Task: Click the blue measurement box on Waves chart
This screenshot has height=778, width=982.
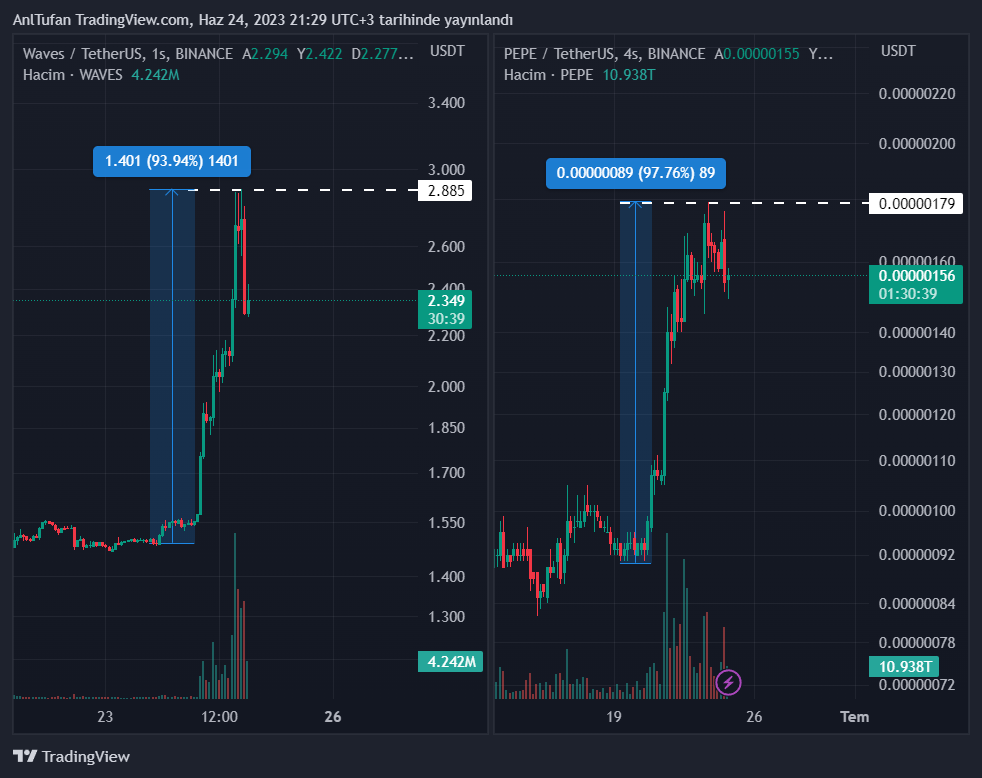Action: pos(172,366)
